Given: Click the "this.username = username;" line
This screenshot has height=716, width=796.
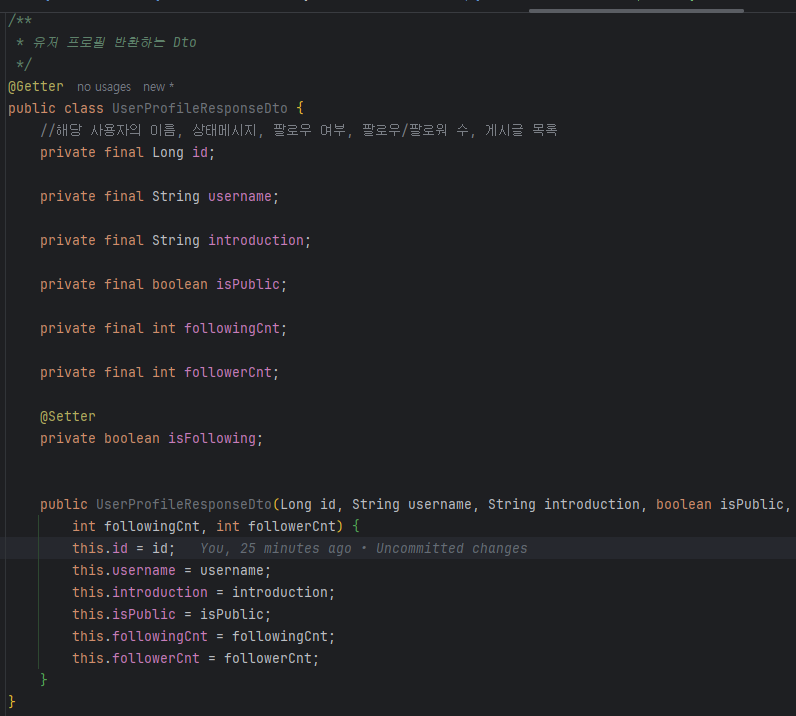Looking at the screenshot, I should pyautogui.click(x=172, y=570).
